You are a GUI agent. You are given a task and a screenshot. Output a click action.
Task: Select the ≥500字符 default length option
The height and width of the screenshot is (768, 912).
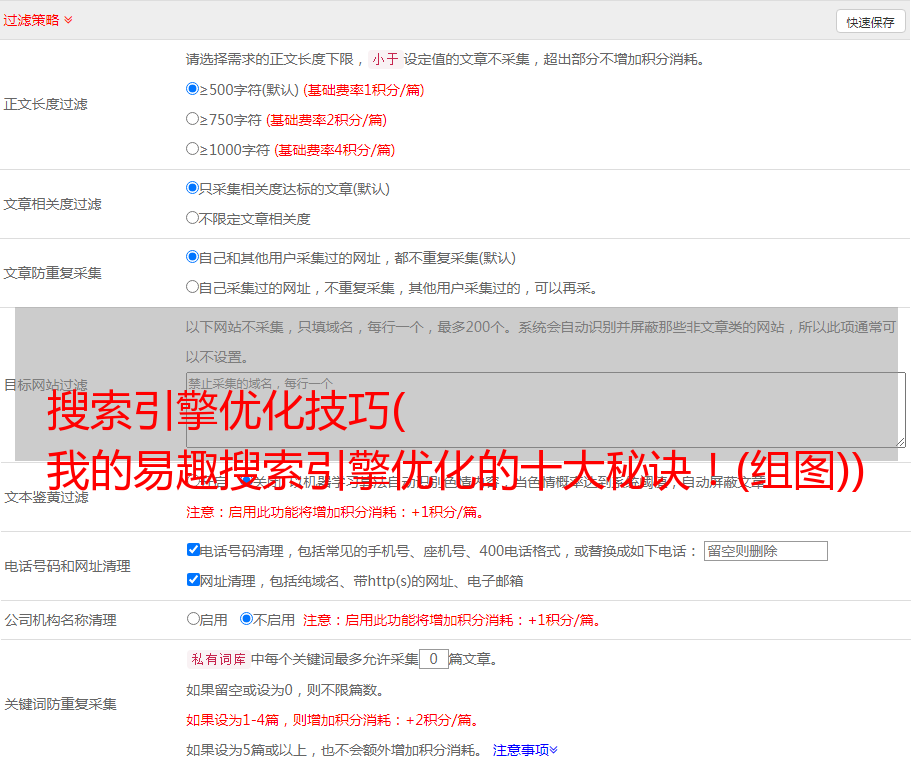[192, 89]
